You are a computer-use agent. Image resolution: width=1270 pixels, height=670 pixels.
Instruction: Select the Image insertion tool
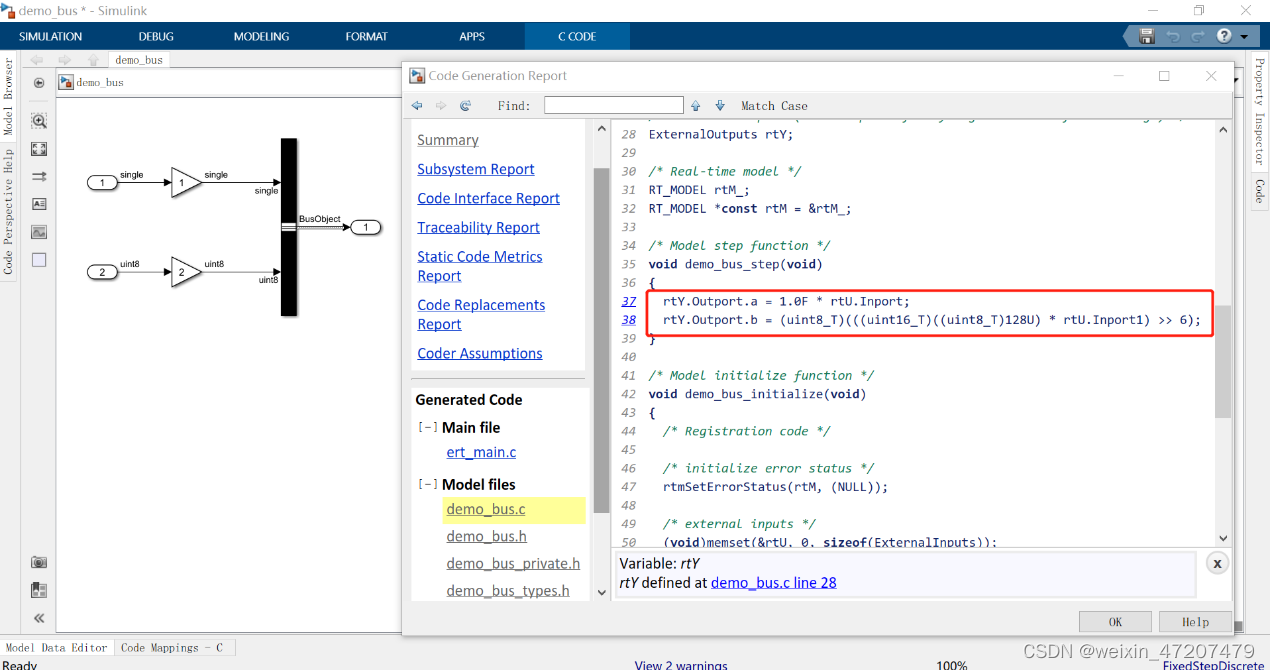pyautogui.click(x=39, y=232)
